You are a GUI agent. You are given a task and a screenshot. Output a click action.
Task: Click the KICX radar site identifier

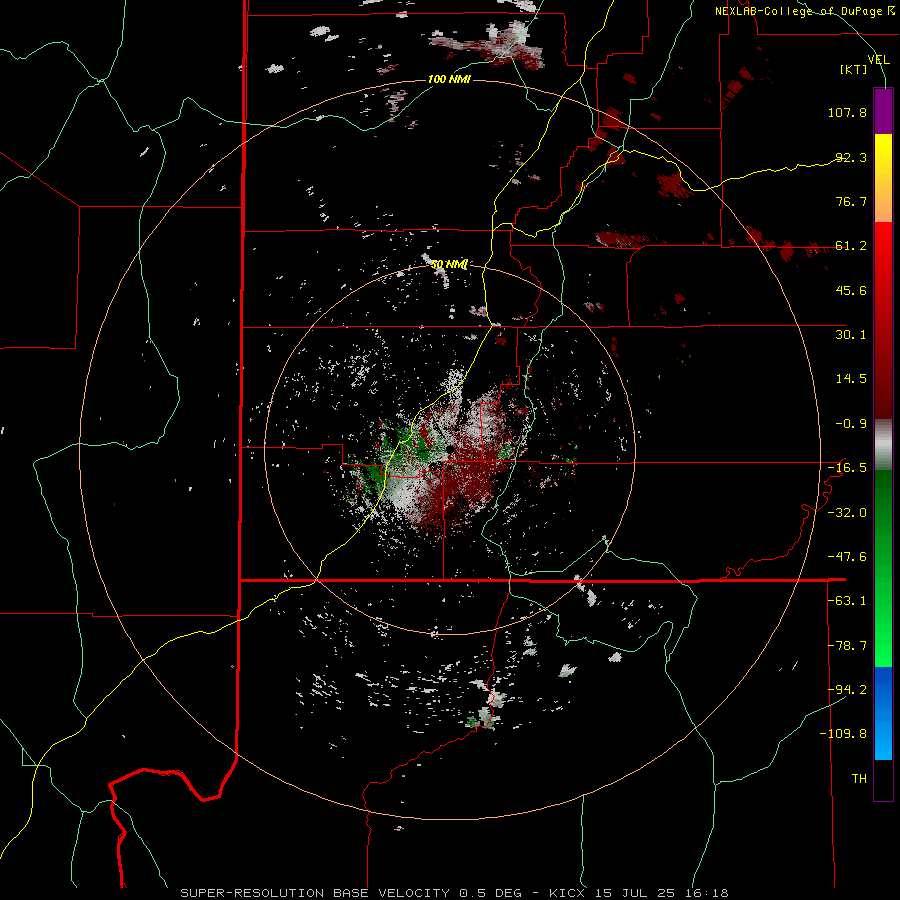[x=567, y=893]
